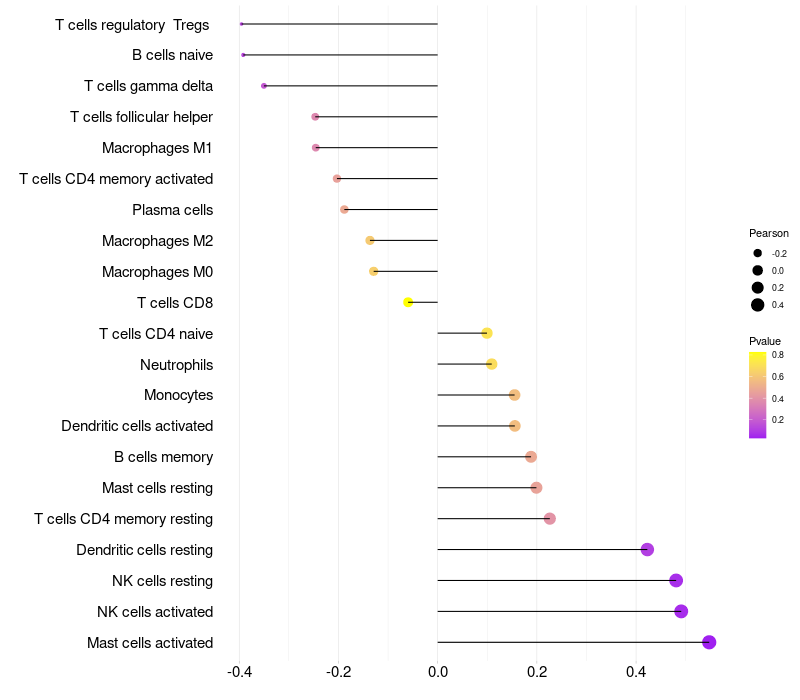The width and height of the screenshot is (800, 700).
Task: Click the Pearson -0.2 legend circle
Action: [758, 253]
